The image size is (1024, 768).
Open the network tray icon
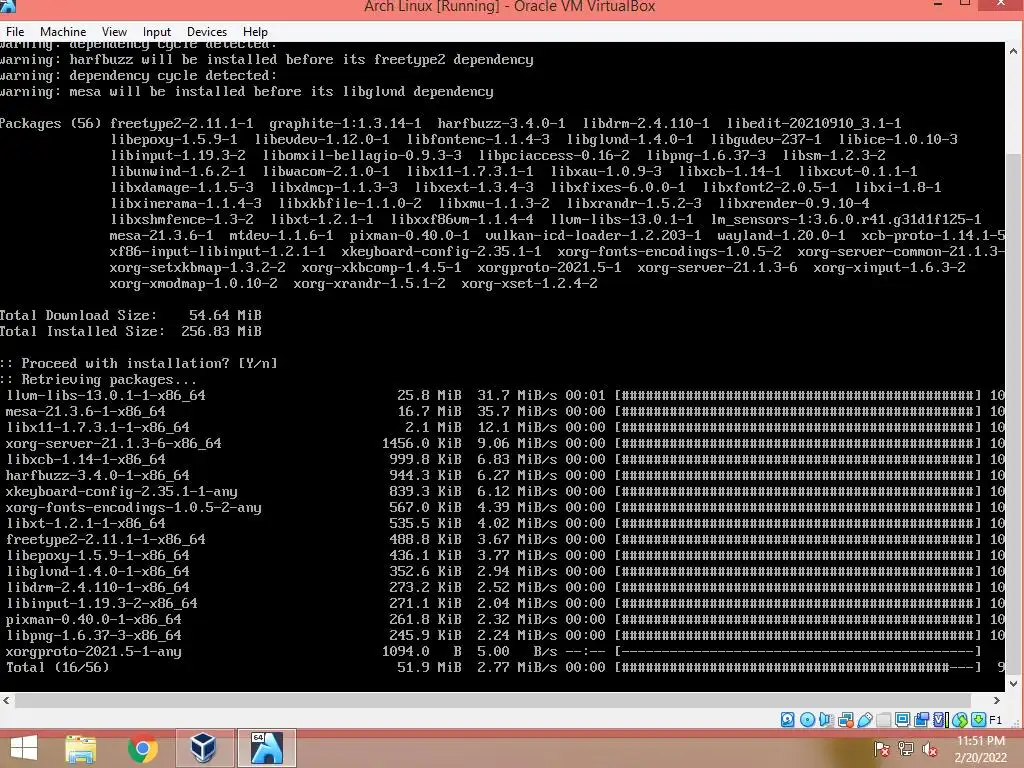coord(906,749)
